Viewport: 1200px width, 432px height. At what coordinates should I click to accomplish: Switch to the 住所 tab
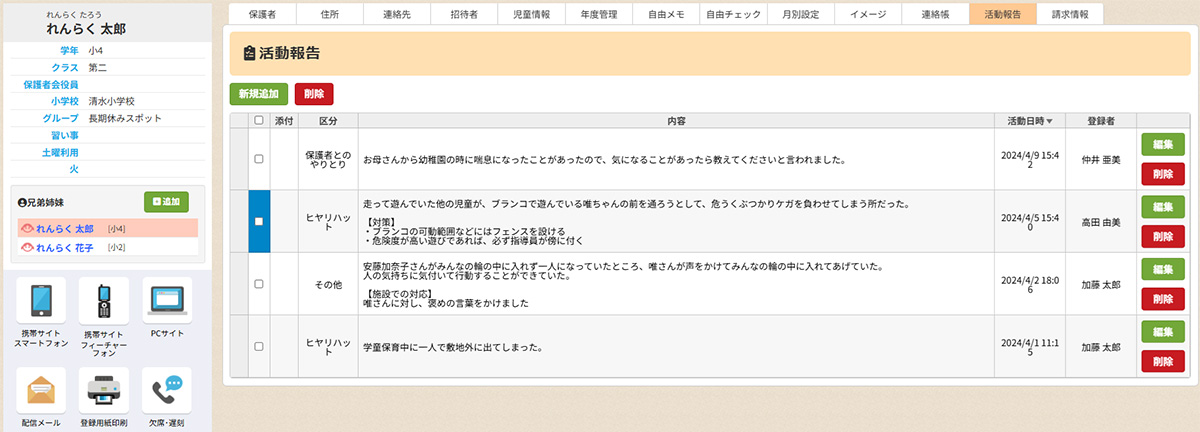tap(329, 14)
